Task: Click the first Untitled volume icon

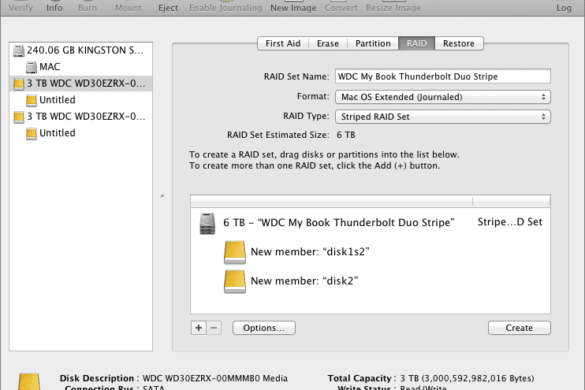Action: tap(31, 100)
